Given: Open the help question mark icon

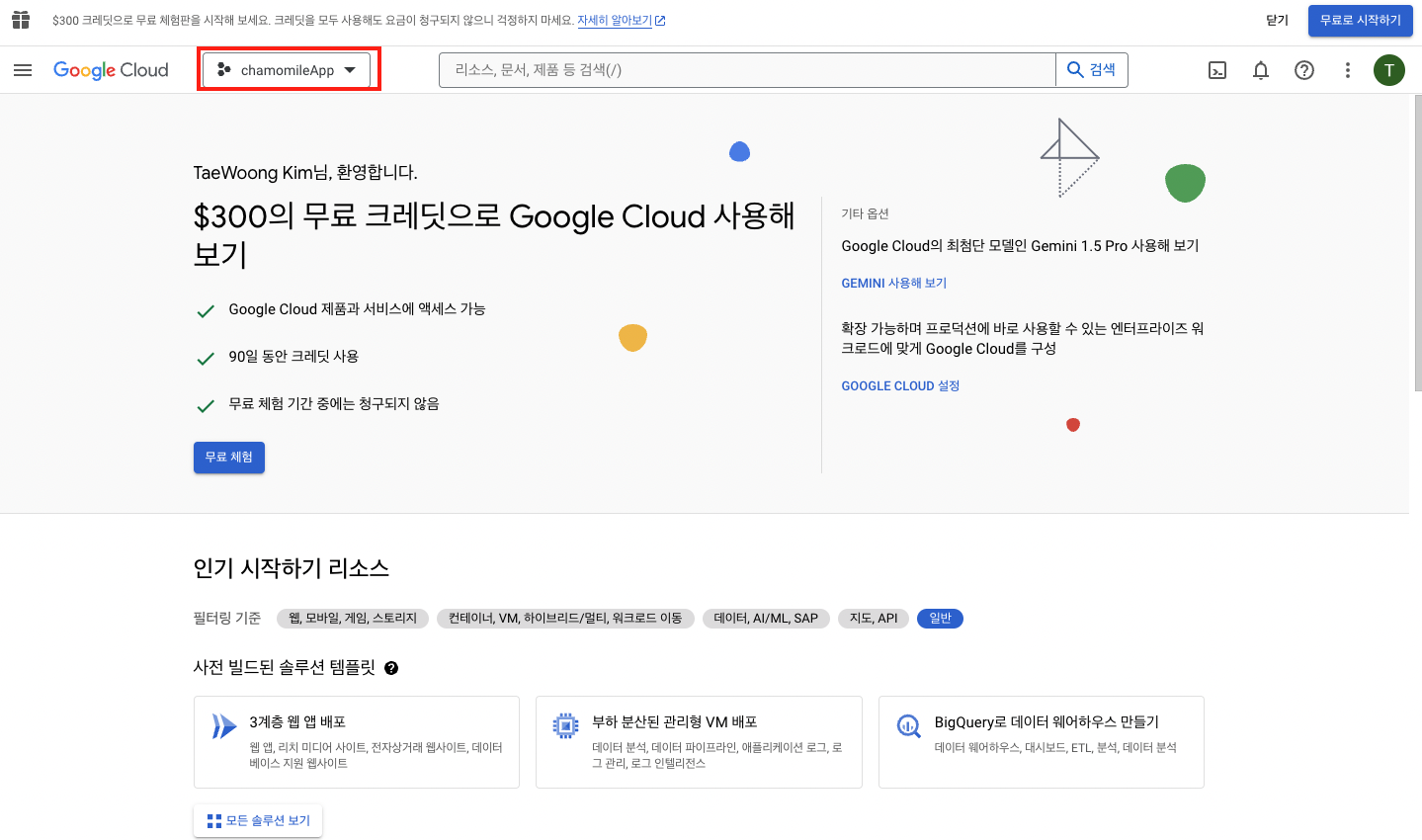Looking at the screenshot, I should pos(1304,70).
